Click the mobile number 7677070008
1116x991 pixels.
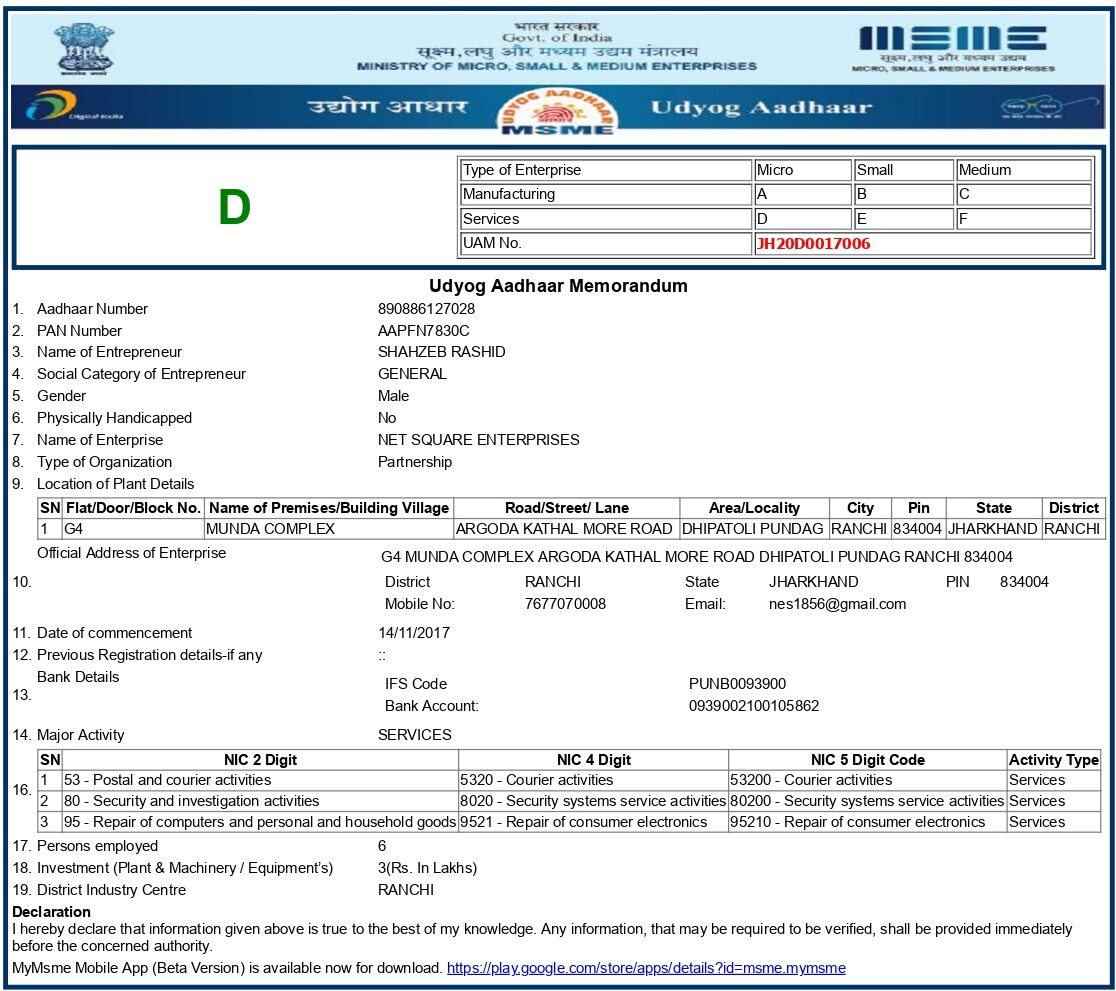(565, 604)
